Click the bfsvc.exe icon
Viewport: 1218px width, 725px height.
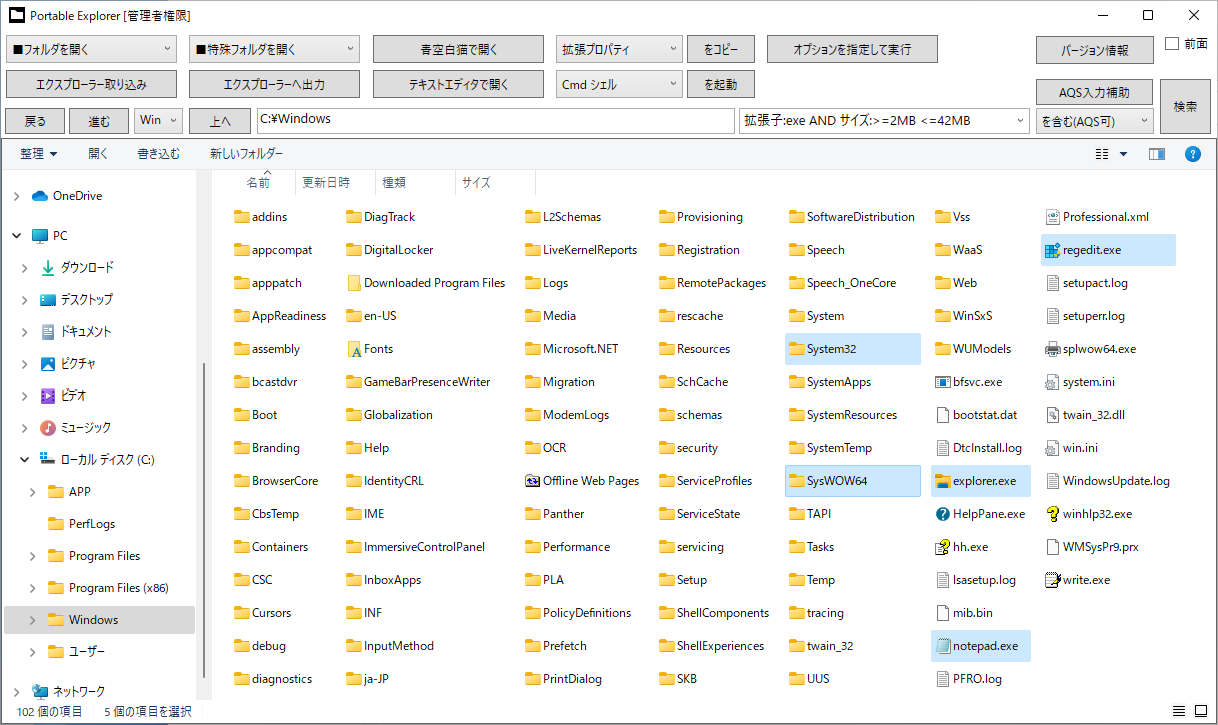[x=942, y=382]
